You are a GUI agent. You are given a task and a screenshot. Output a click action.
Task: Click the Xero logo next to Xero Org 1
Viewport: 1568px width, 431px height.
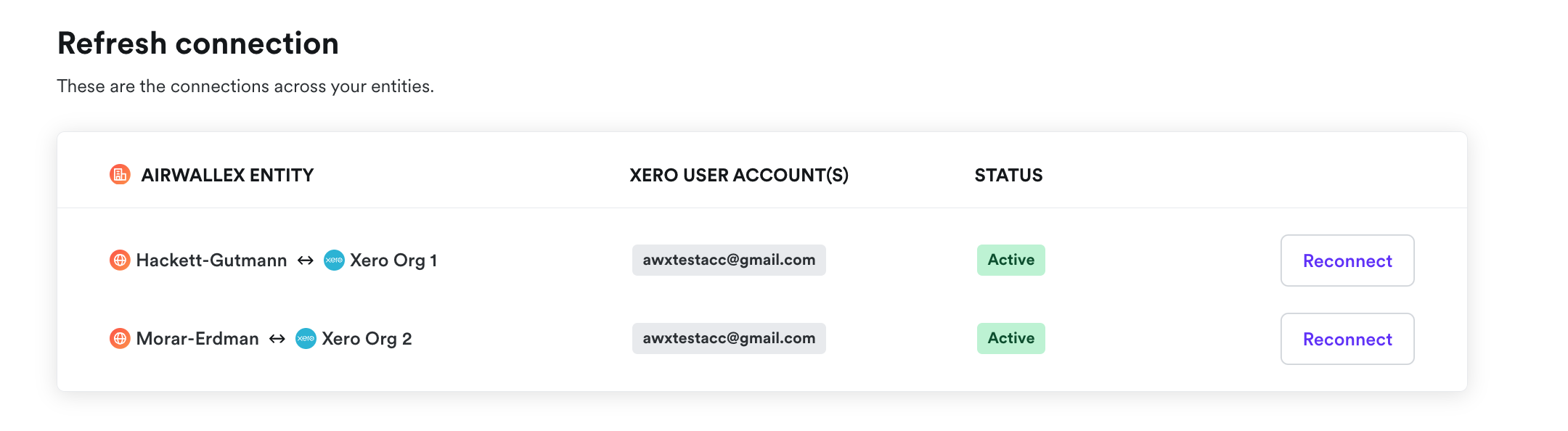coord(334,260)
